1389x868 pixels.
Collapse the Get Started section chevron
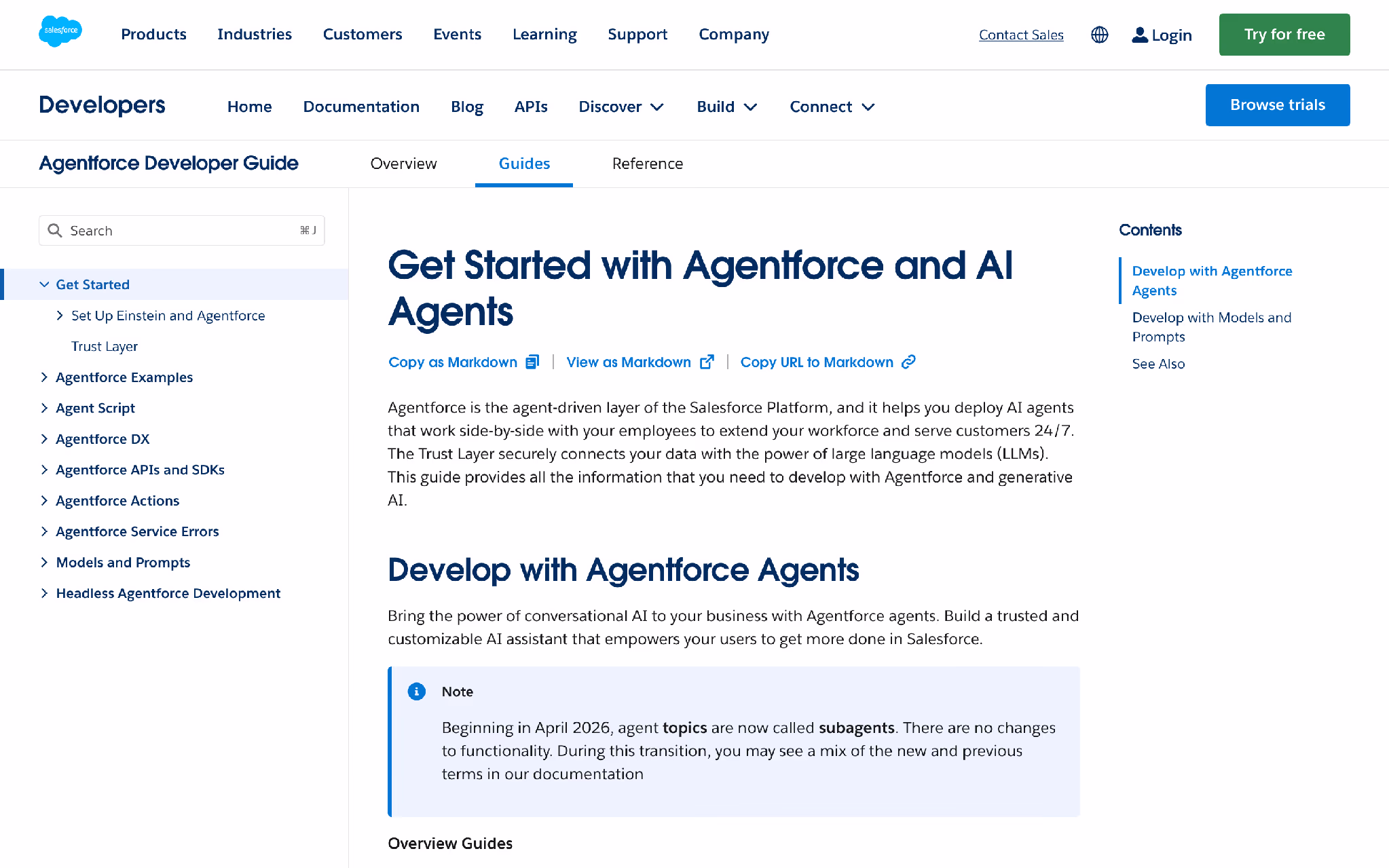click(x=44, y=284)
